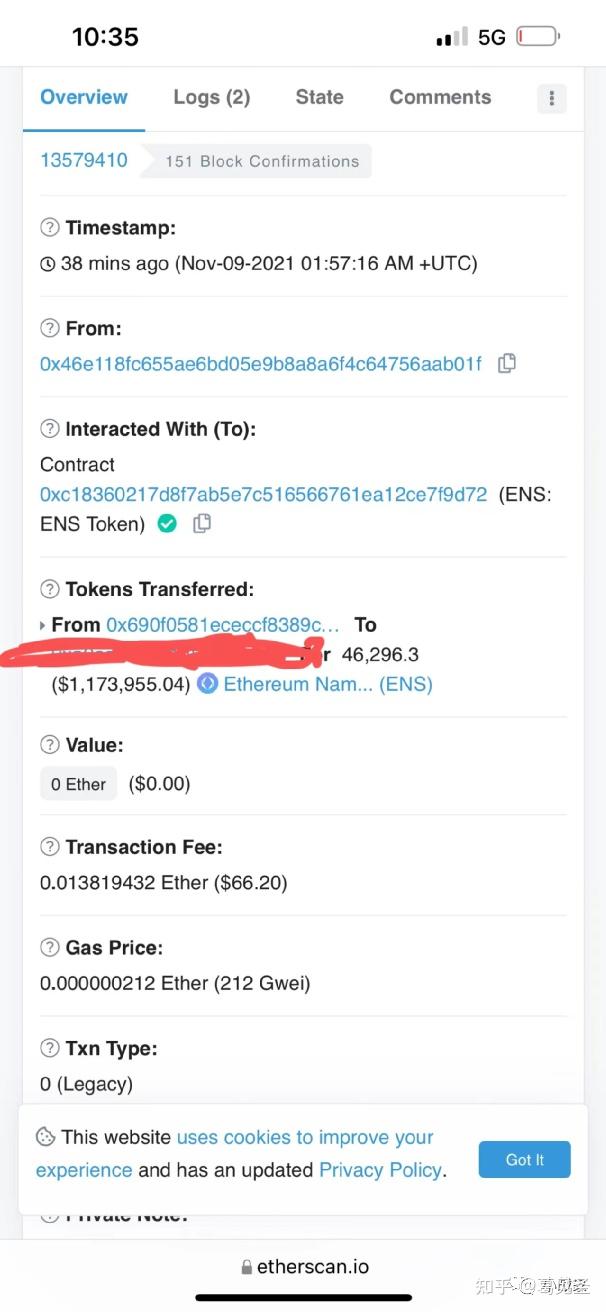Image resolution: width=606 pixels, height=1312 pixels.
Task: Open Ethereum Name Service token link
Action: pos(328,684)
